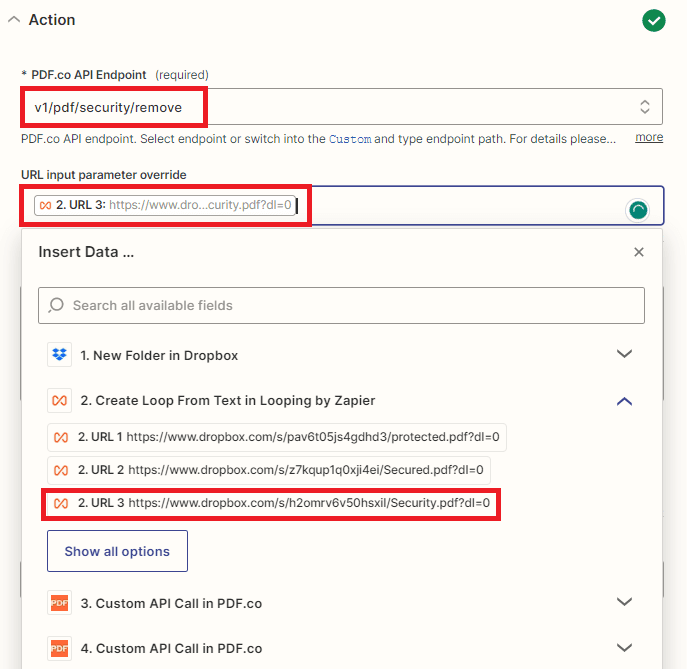Screen dimensions: 687x669
Task: Click the Looping by Zapier step icon
Action: click(x=60, y=400)
